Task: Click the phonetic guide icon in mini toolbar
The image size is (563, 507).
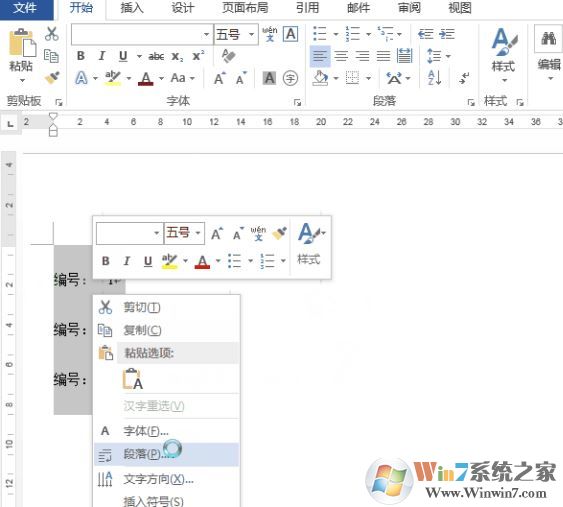Action: [x=258, y=233]
